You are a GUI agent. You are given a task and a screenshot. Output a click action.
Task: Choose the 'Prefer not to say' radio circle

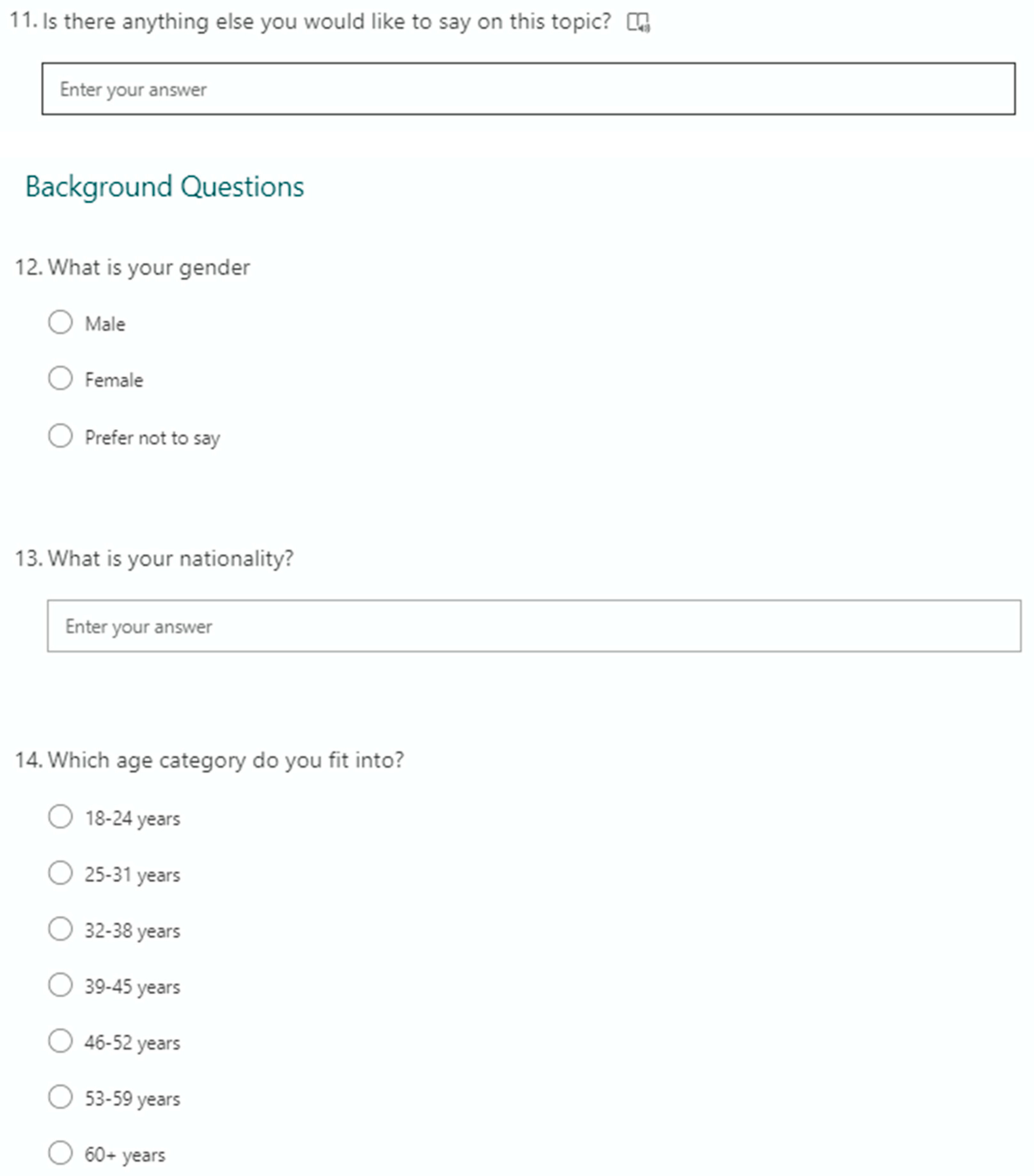(x=60, y=436)
